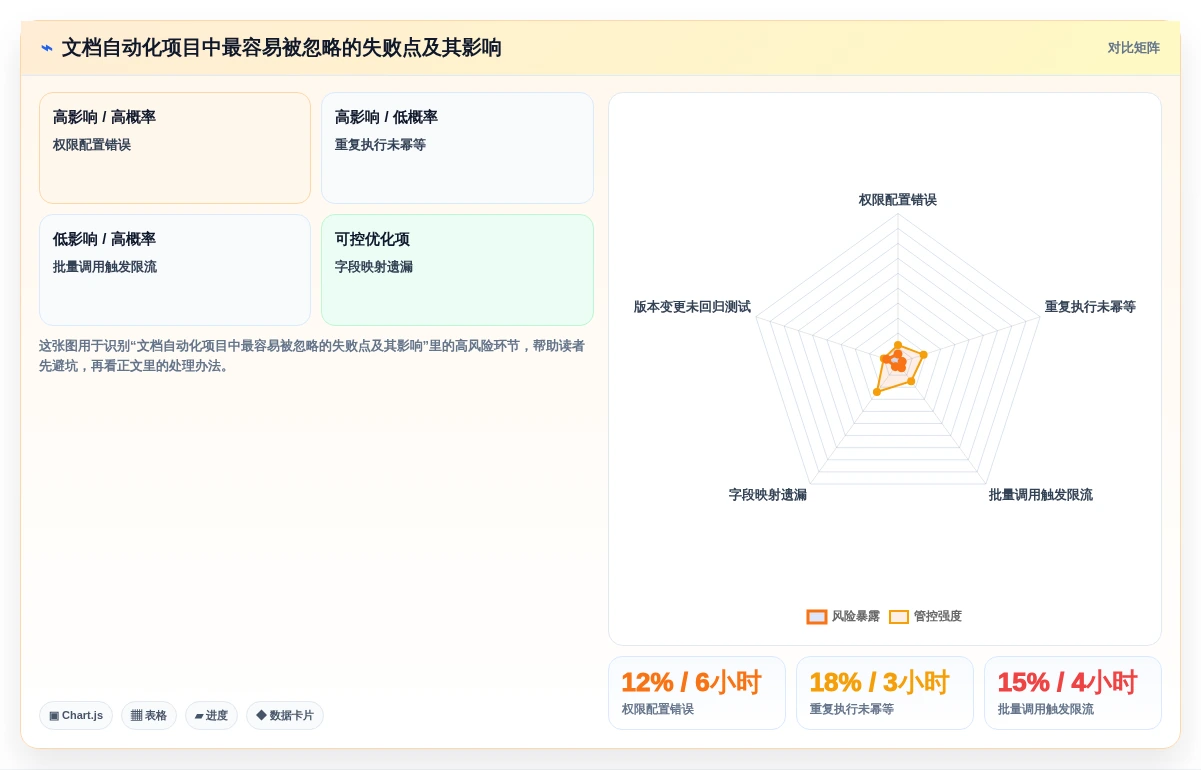The image size is (1201, 770).
Task: Toggle the 管控强度 legend swatch
Action: (899, 617)
